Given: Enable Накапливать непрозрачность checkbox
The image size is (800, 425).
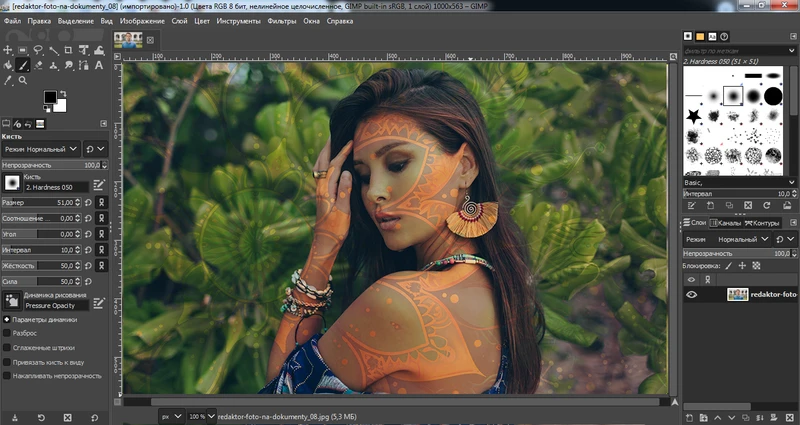Looking at the screenshot, I should 7,376.
